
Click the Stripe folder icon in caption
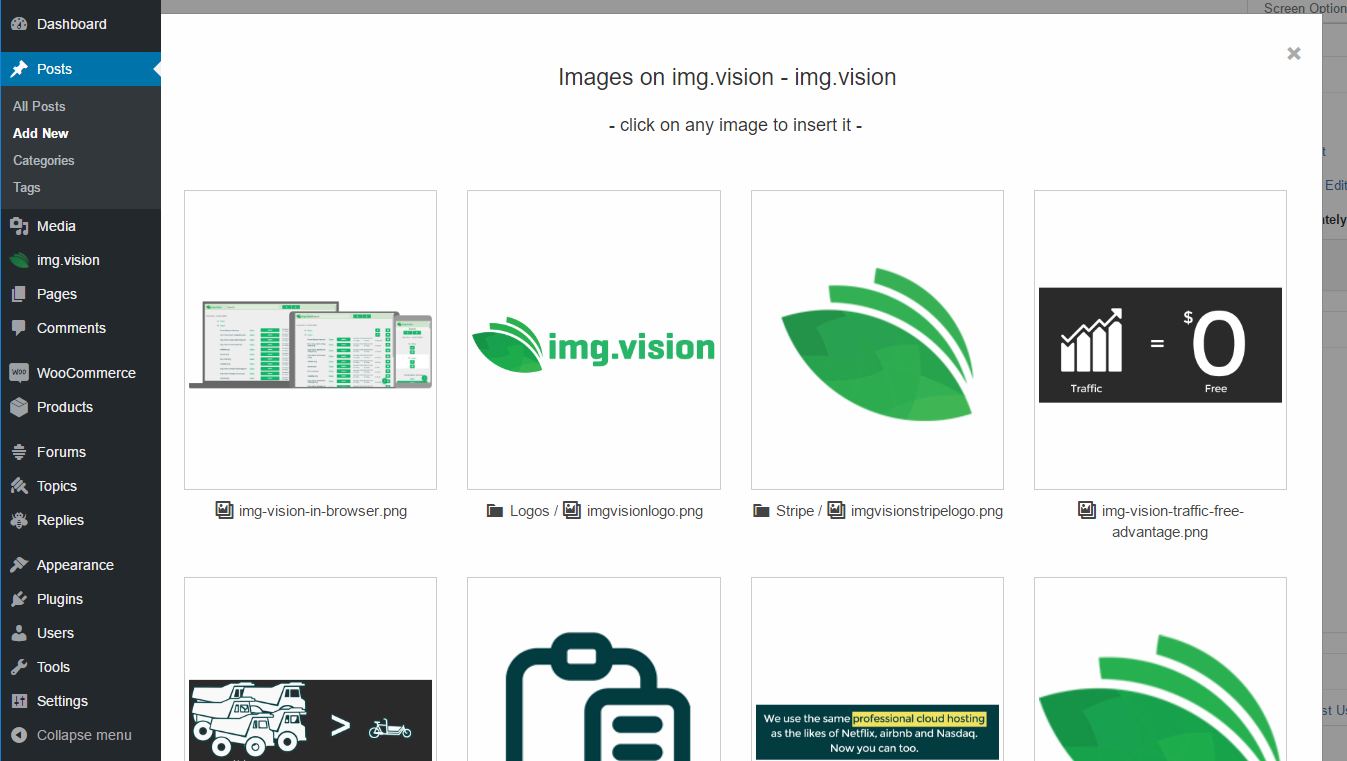tap(761, 511)
